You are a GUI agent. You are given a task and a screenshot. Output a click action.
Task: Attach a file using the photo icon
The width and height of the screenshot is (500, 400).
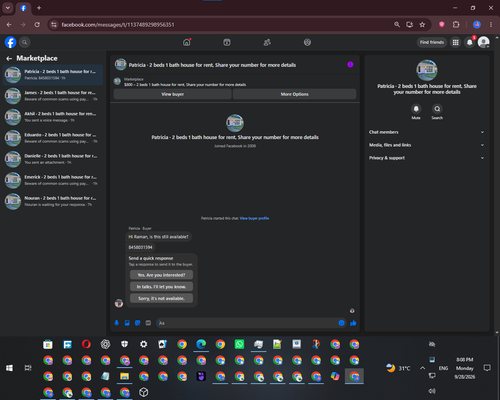click(x=127, y=323)
